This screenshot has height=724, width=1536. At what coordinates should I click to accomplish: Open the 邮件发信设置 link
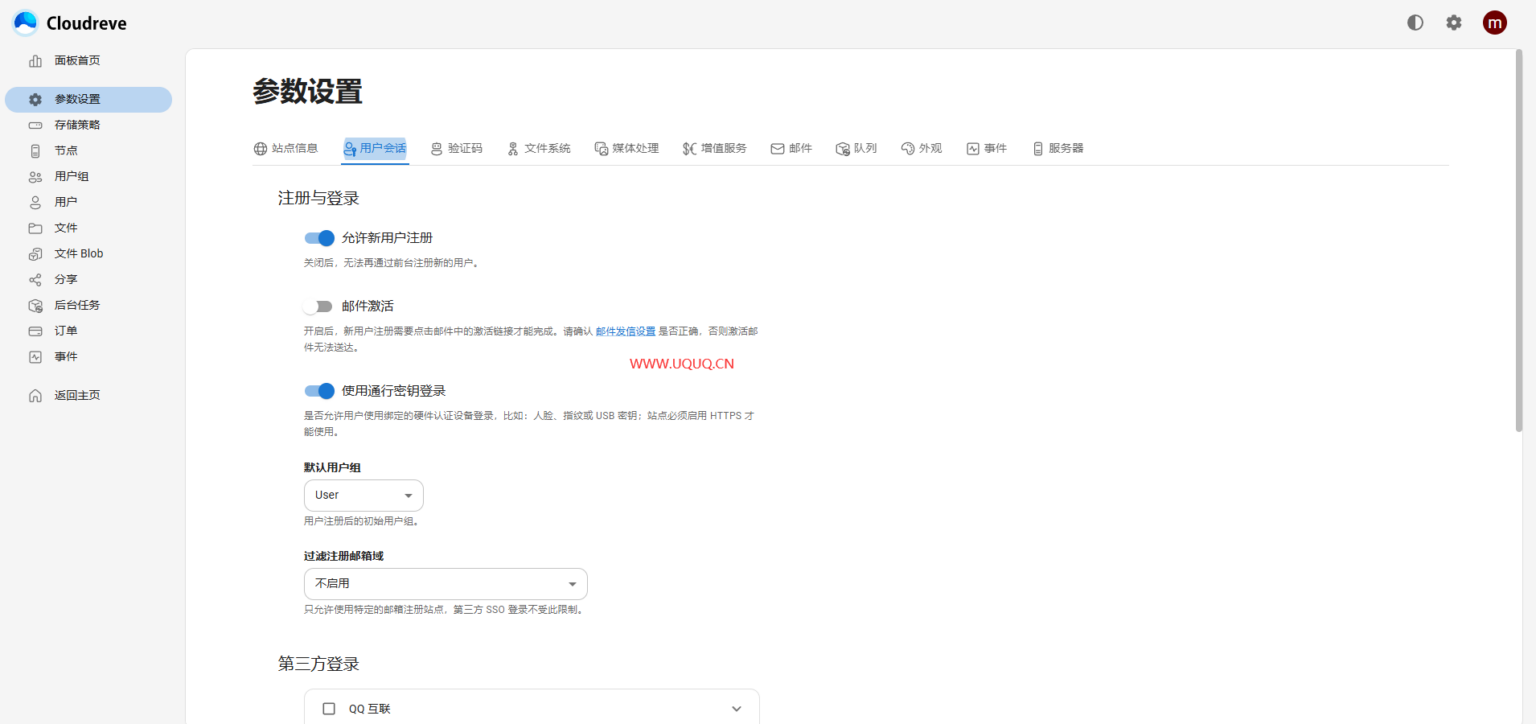coord(626,331)
